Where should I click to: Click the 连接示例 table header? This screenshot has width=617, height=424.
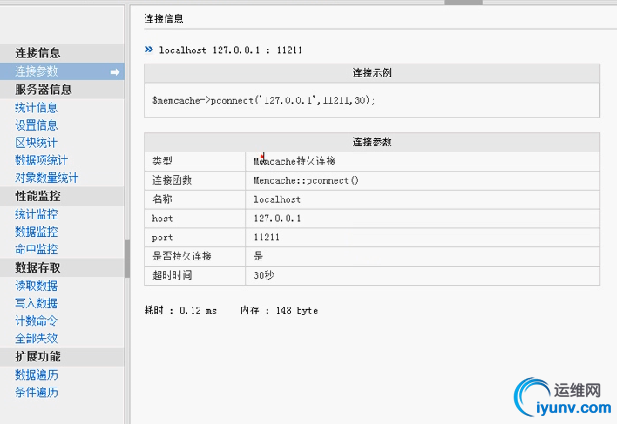372,73
